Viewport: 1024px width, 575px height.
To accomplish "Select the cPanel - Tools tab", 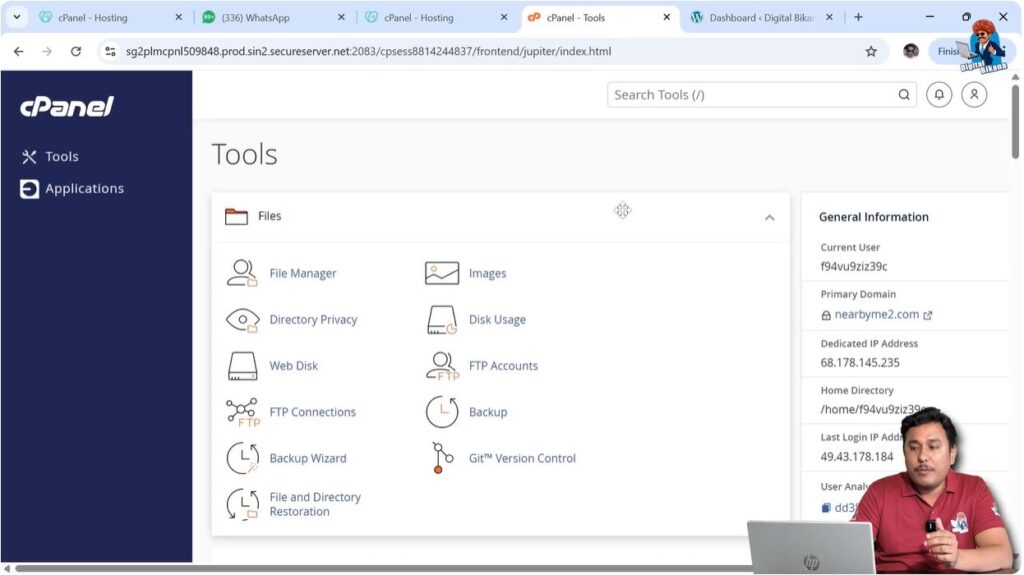I will 599,18.
